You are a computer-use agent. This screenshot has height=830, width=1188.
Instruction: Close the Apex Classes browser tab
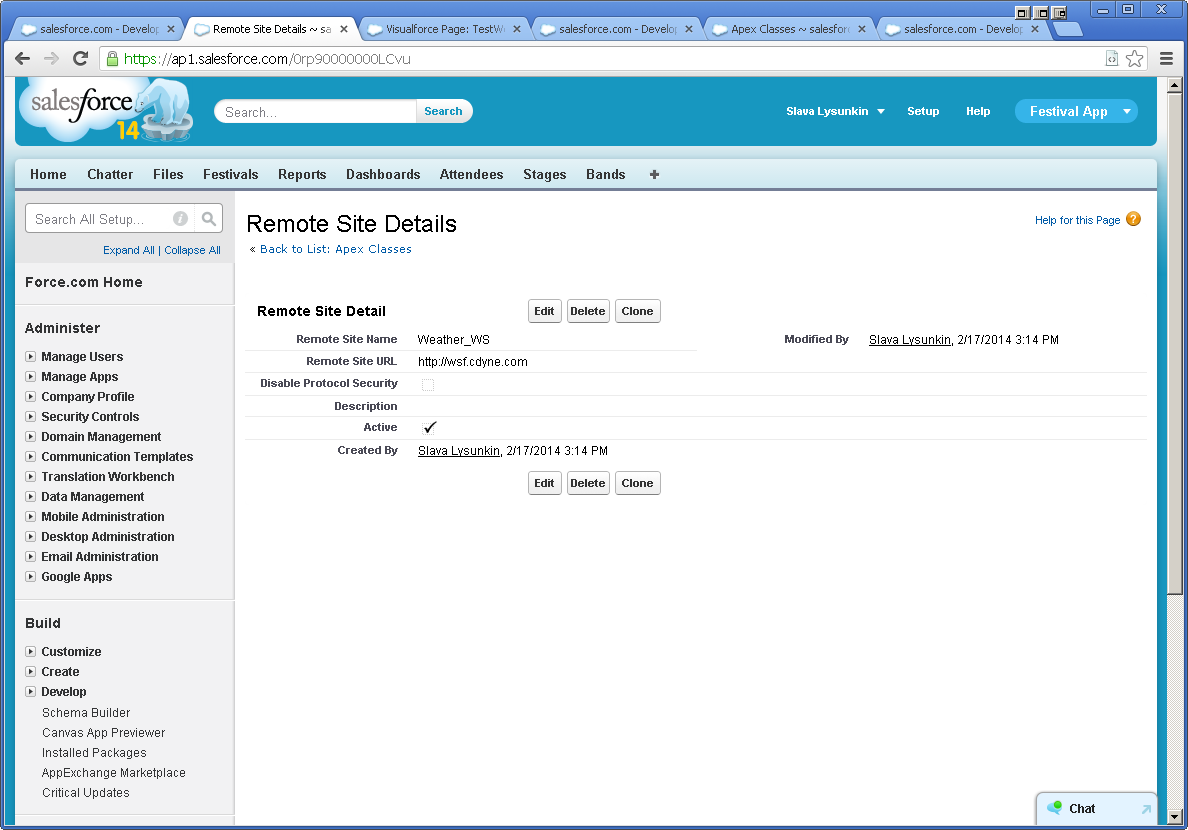click(x=861, y=29)
